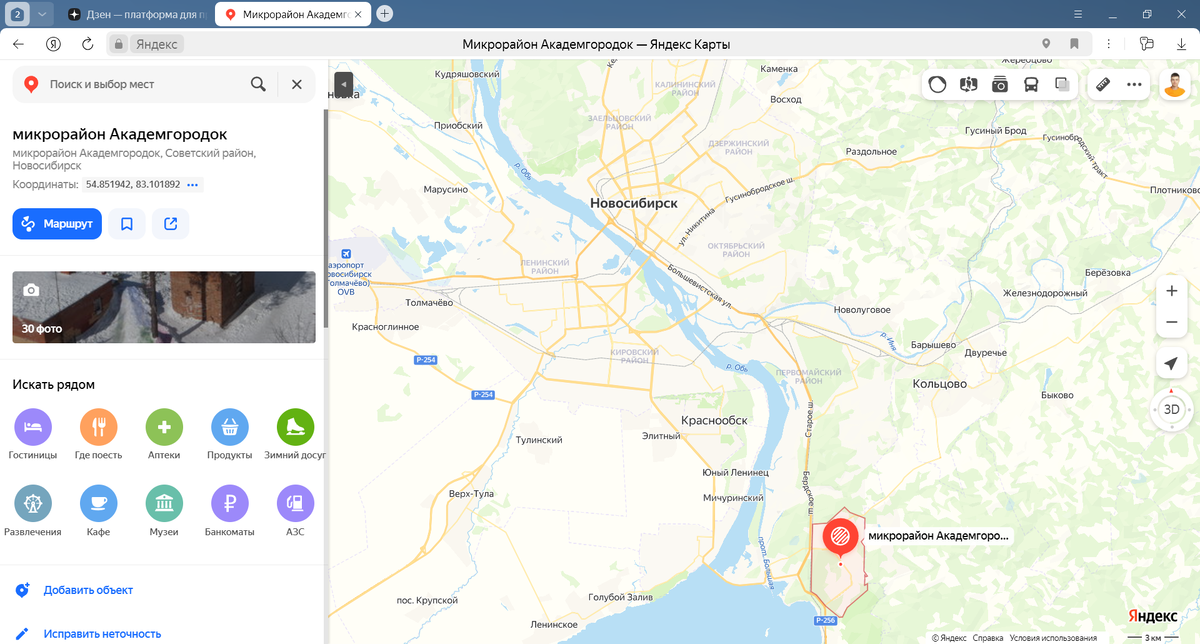Search nearby Гостиницы hotels

33,435
